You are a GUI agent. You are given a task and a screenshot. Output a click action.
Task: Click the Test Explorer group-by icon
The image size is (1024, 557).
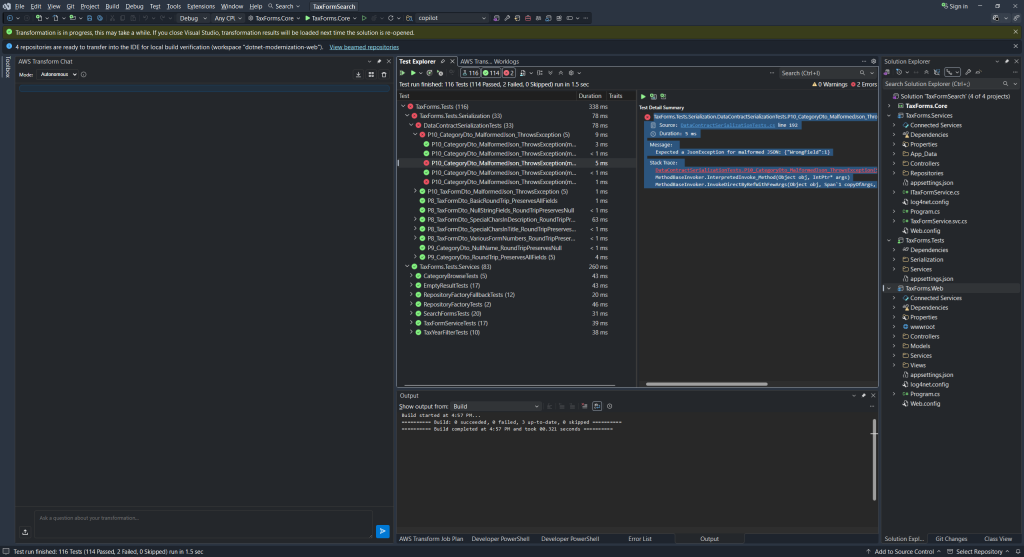(539, 73)
